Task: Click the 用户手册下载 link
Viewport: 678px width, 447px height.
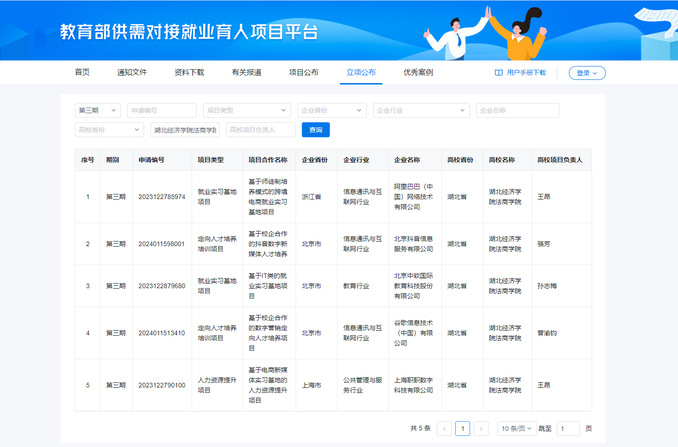Action: (526, 73)
